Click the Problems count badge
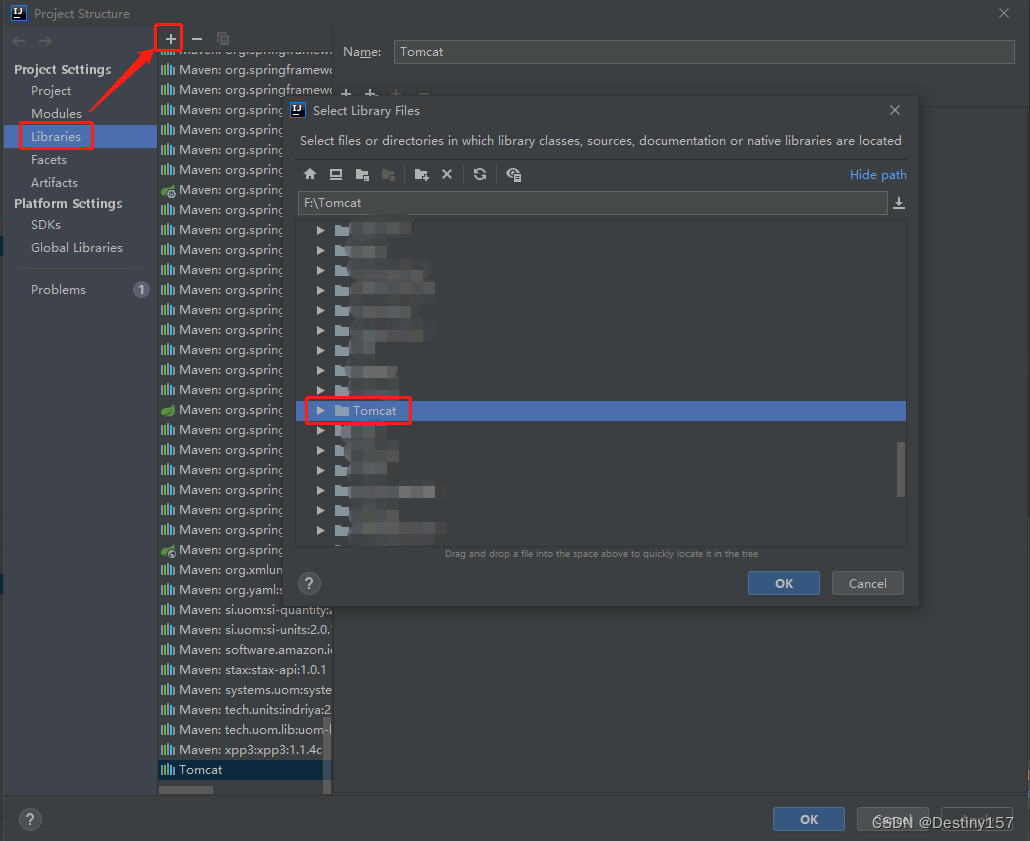The width and height of the screenshot is (1030, 841). pyautogui.click(x=141, y=290)
